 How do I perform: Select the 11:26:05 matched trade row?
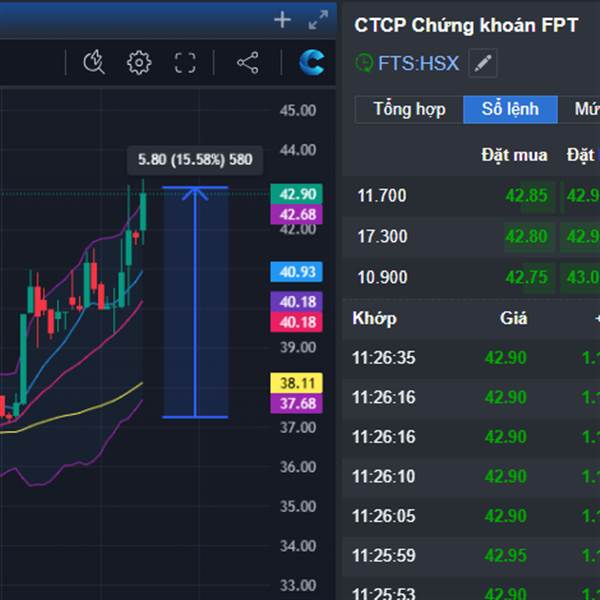pyautogui.click(x=471, y=516)
